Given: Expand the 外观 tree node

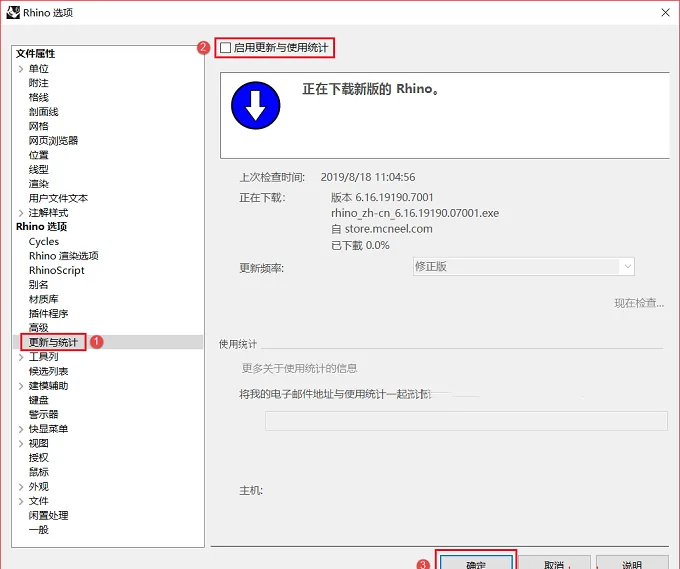Looking at the screenshot, I should click(21, 487).
